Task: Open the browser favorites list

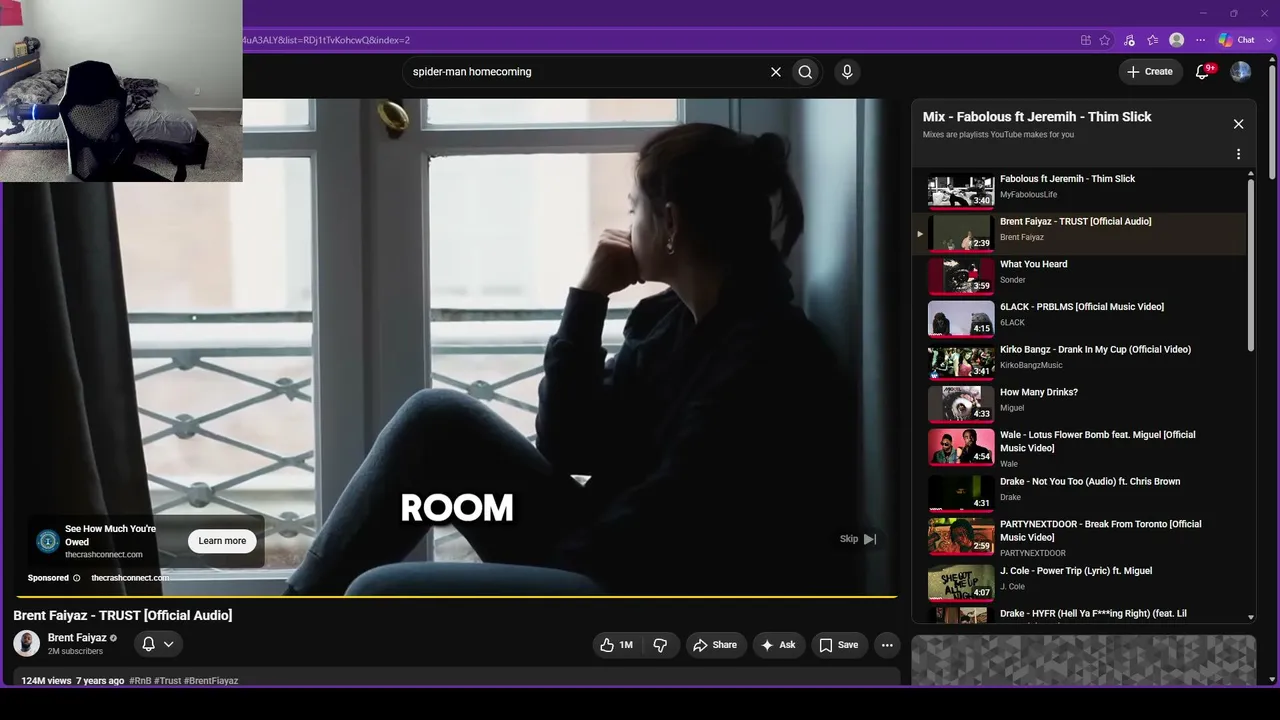Action: tap(1153, 40)
